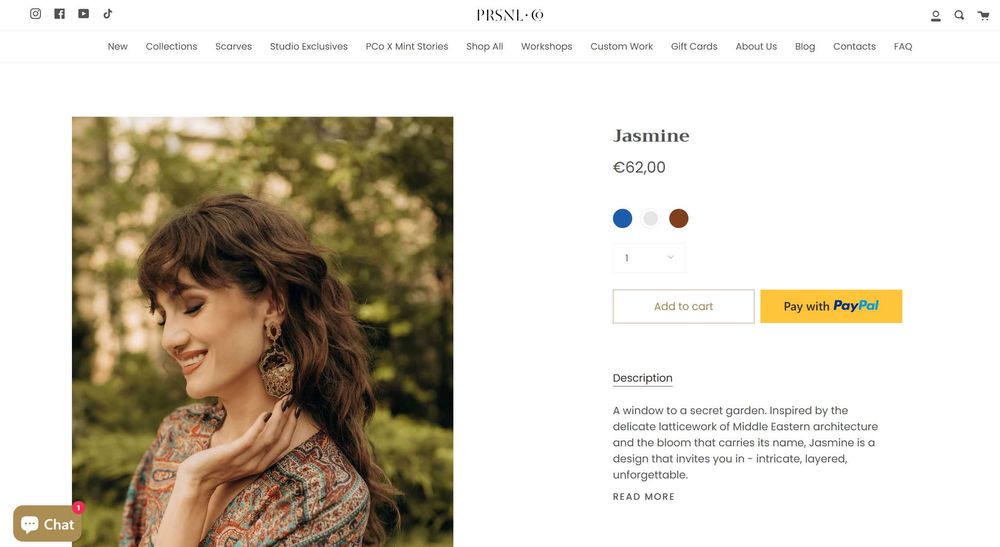This screenshot has width=1000, height=547.
Task: Open the Instagram social link
Action: [36, 14]
